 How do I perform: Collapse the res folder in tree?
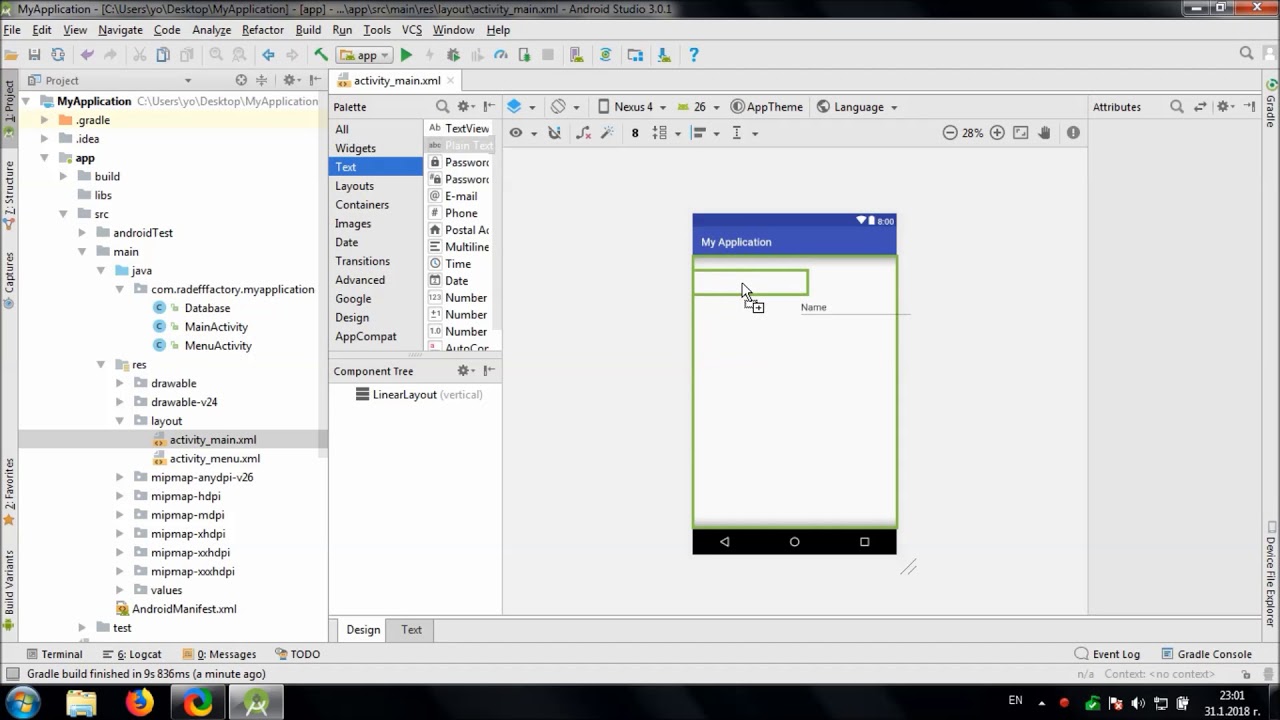click(101, 365)
